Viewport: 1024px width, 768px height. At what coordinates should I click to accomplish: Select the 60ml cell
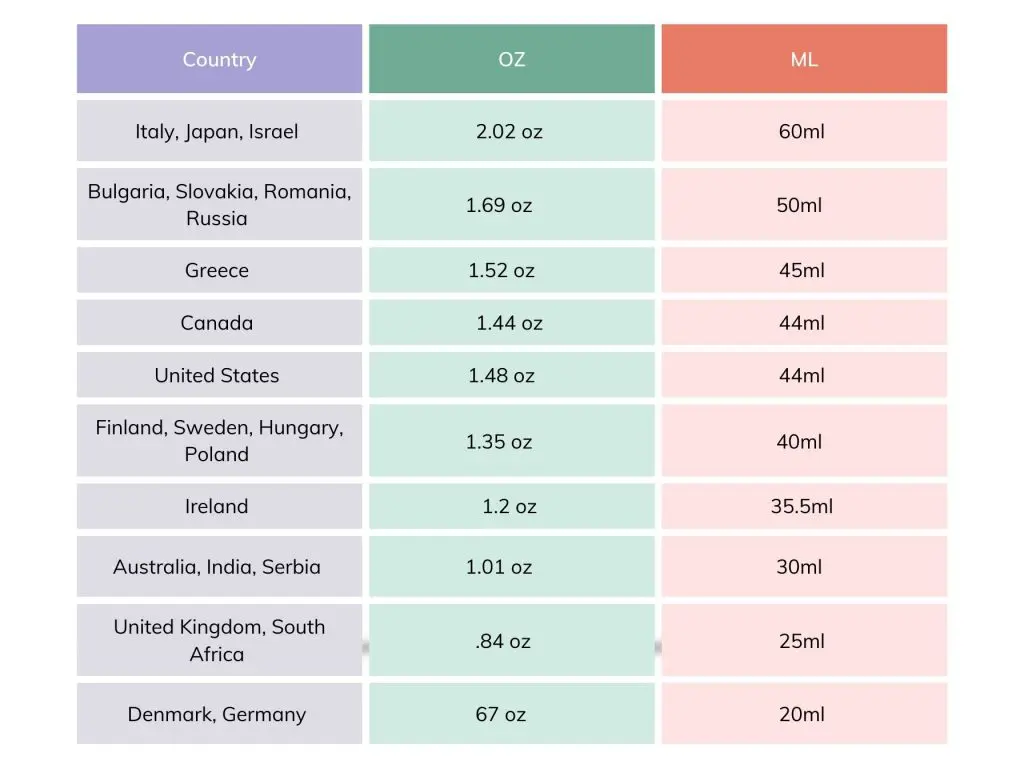(x=802, y=131)
